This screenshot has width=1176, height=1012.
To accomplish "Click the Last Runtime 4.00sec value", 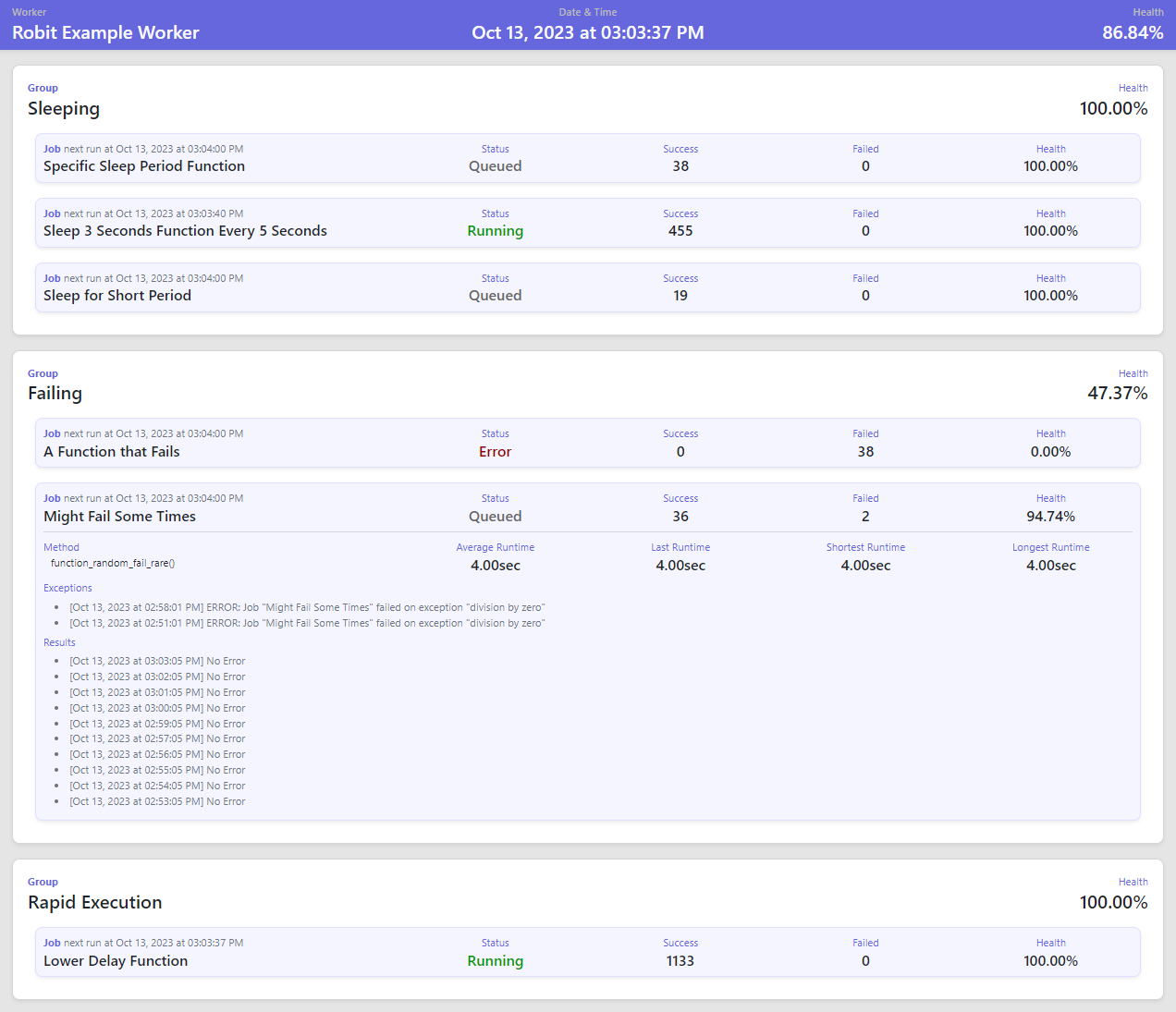I will pos(680,566).
